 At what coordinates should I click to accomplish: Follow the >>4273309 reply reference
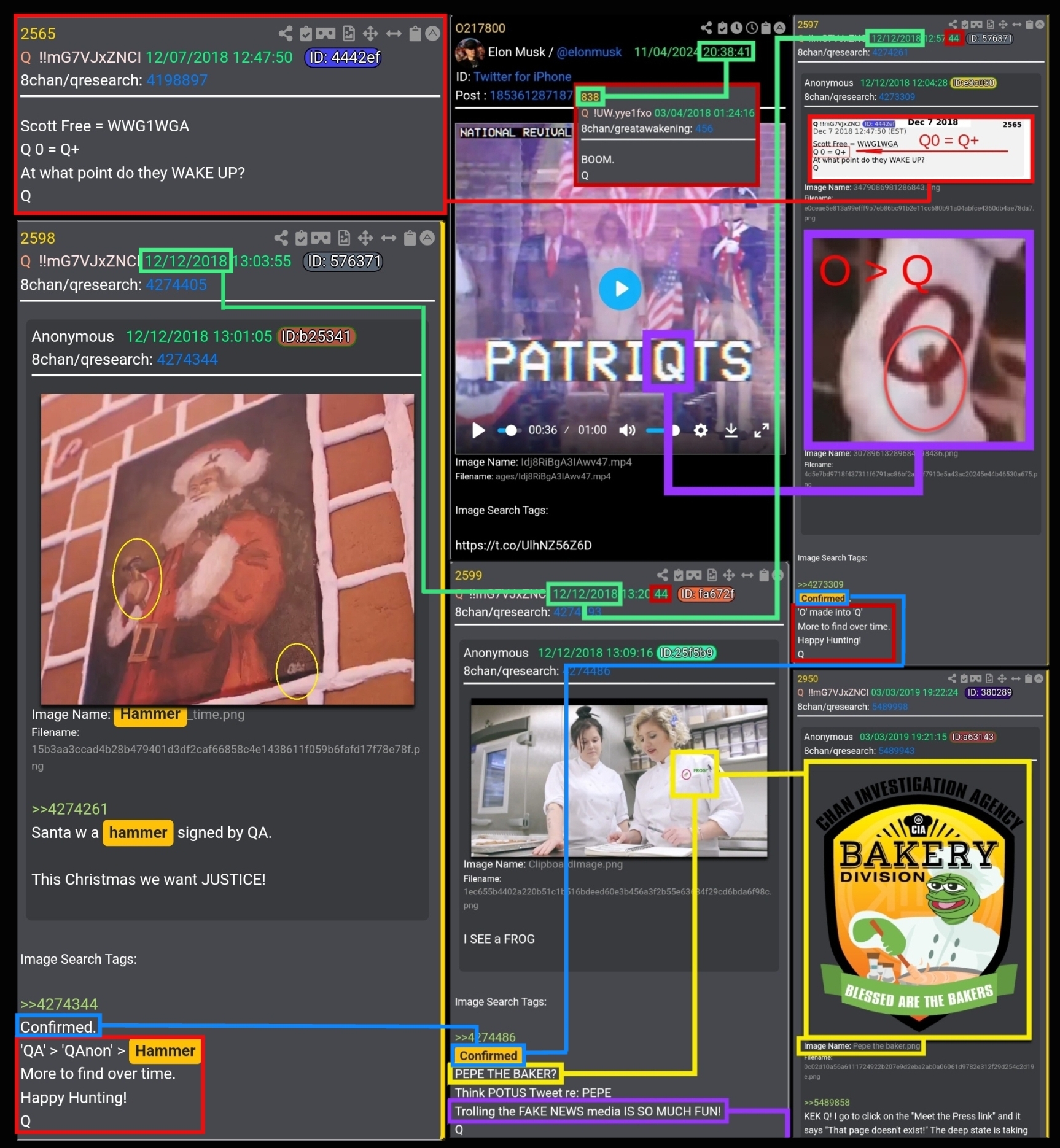(x=820, y=584)
